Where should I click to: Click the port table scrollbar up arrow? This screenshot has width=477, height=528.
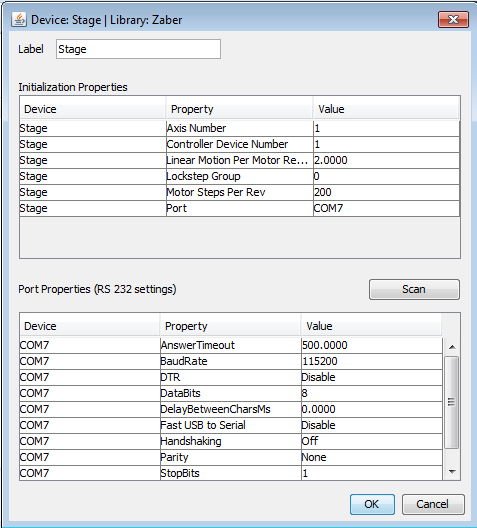point(452,346)
